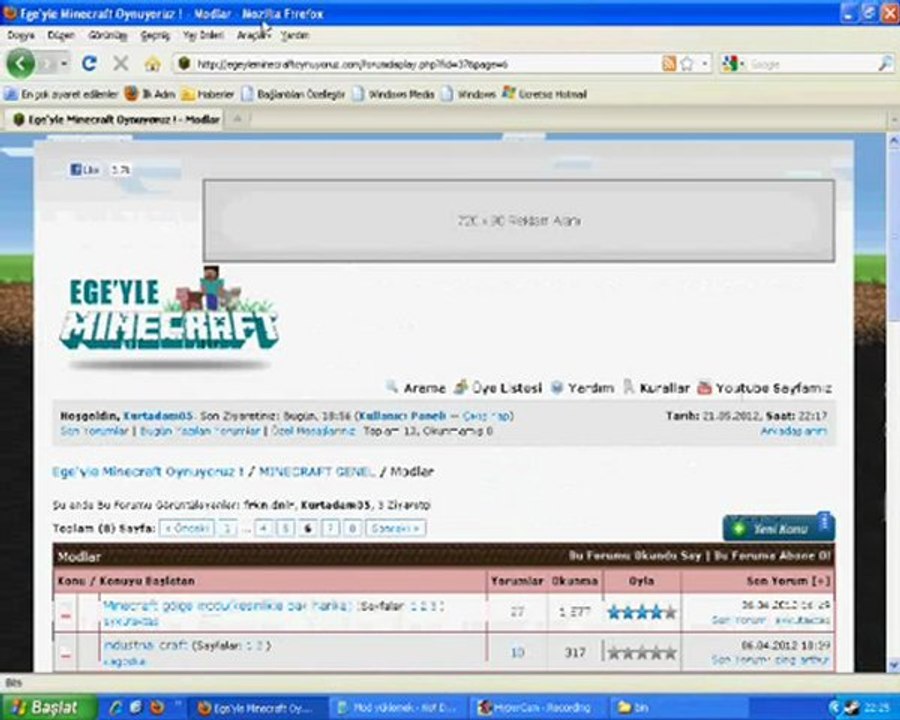Open the Görünüm menu
Viewport: 900px width, 720px height.
tap(107, 35)
